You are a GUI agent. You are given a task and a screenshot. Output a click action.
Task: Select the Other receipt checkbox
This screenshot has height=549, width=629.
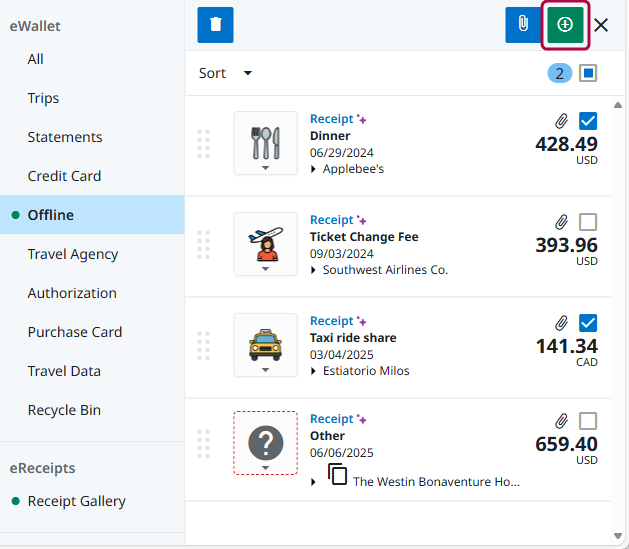588,421
